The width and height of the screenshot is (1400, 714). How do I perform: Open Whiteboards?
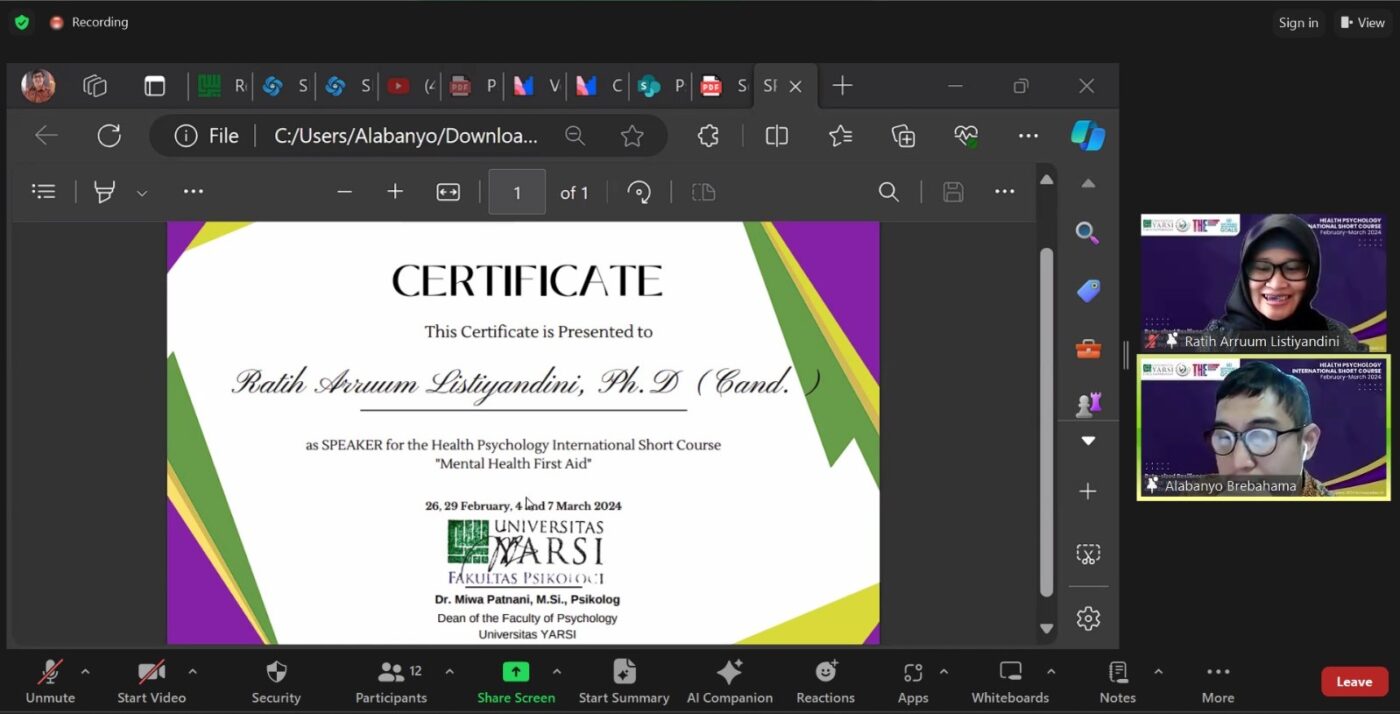[1010, 682]
